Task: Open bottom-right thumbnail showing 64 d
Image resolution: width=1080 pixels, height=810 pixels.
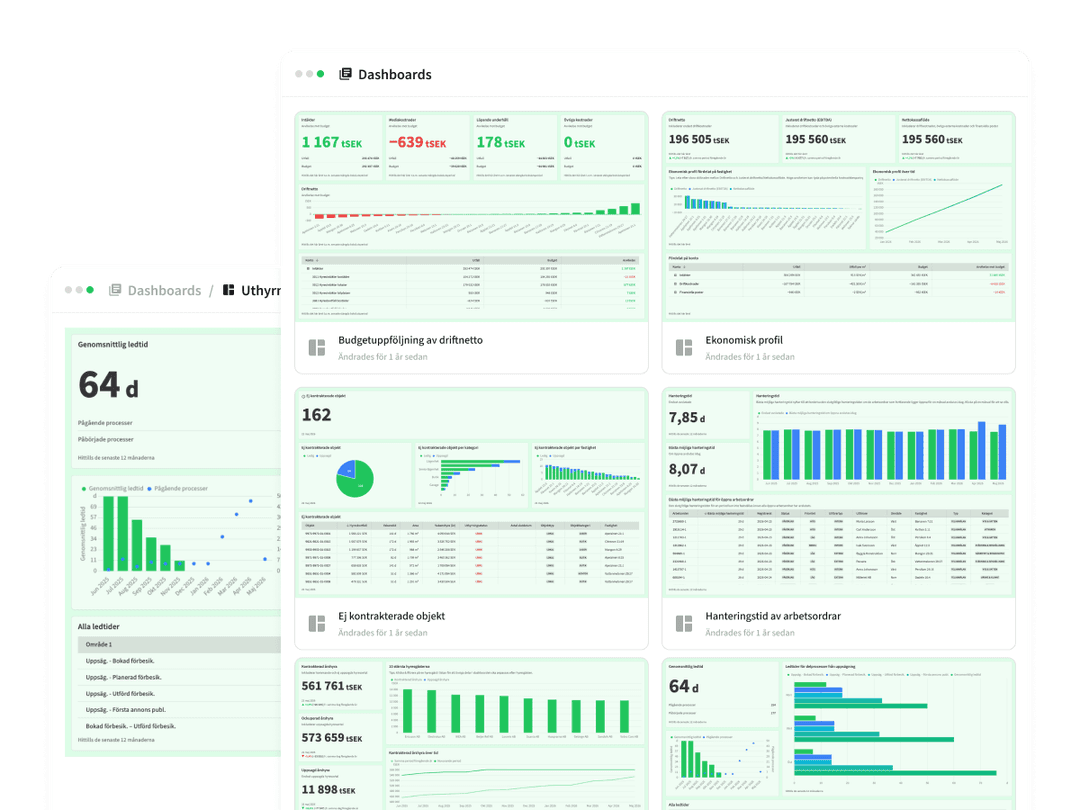Action: (839, 734)
